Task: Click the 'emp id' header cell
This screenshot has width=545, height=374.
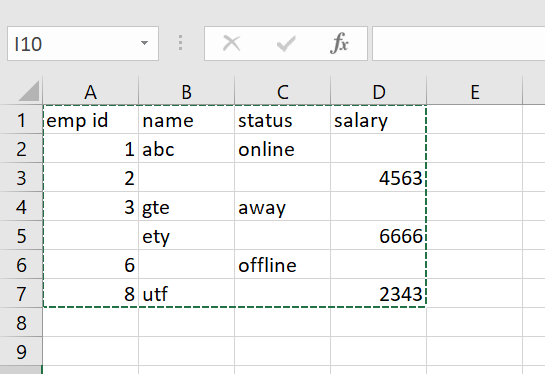Action: click(91, 120)
